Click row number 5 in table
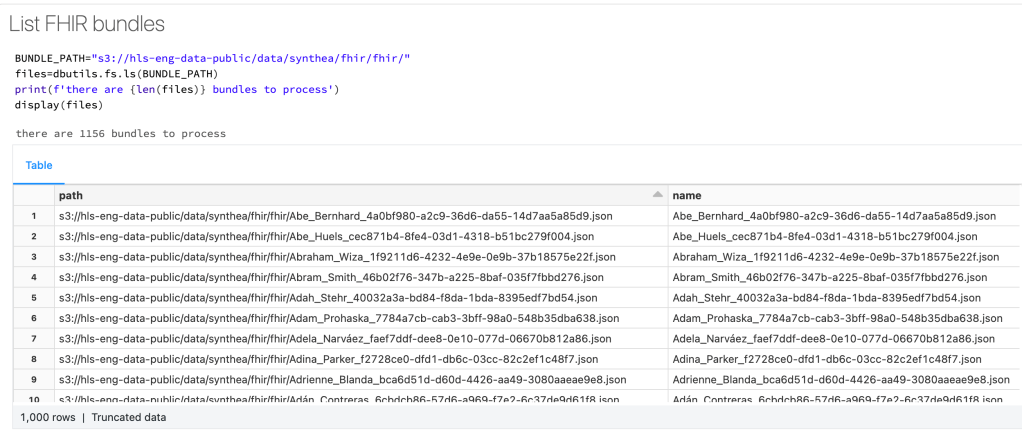 34,298
